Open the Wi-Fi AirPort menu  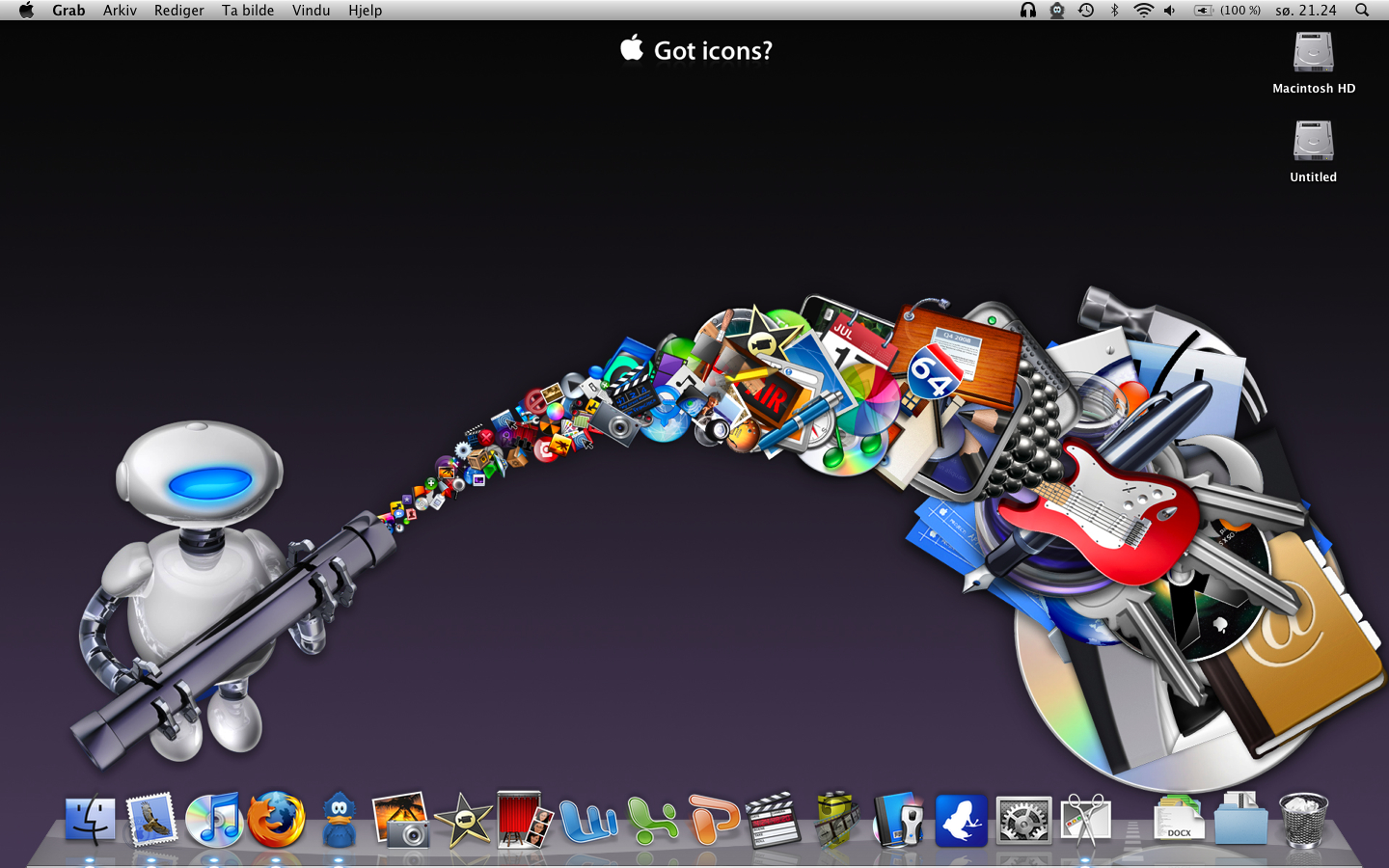[1143, 10]
